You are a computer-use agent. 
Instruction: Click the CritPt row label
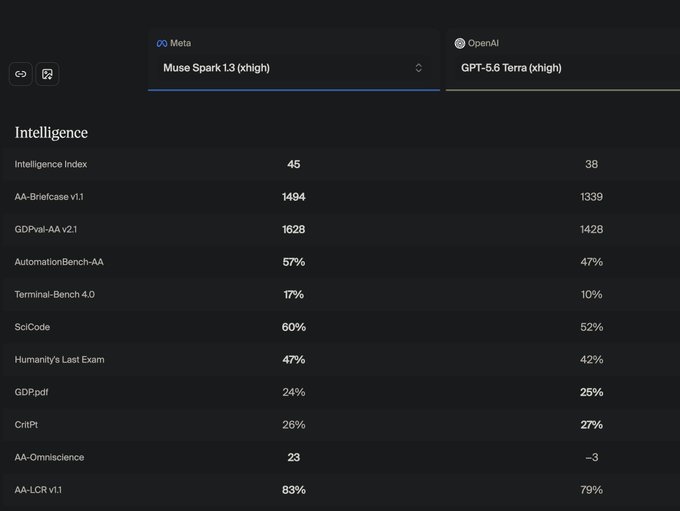coord(26,425)
